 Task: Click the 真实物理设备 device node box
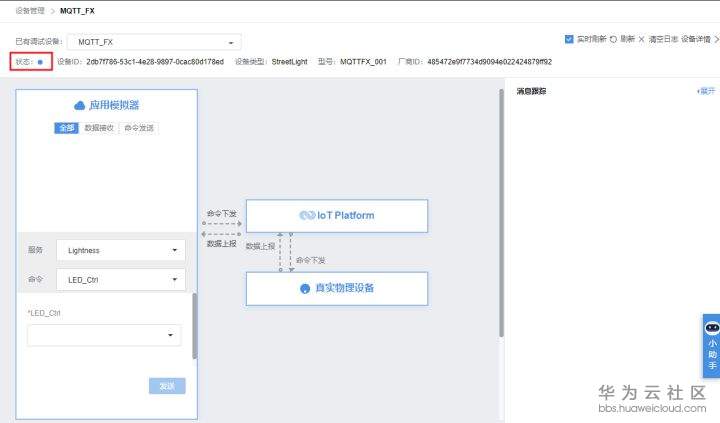337,288
